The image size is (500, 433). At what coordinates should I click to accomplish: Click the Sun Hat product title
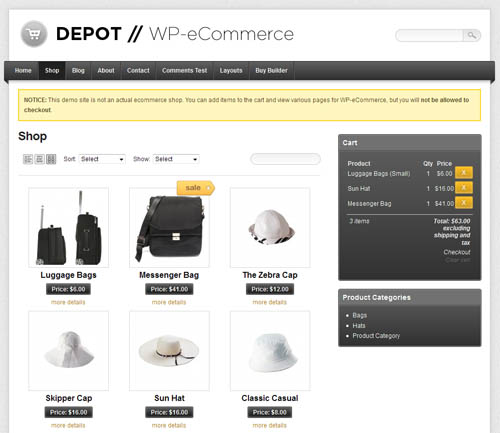click(x=169, y=398)
